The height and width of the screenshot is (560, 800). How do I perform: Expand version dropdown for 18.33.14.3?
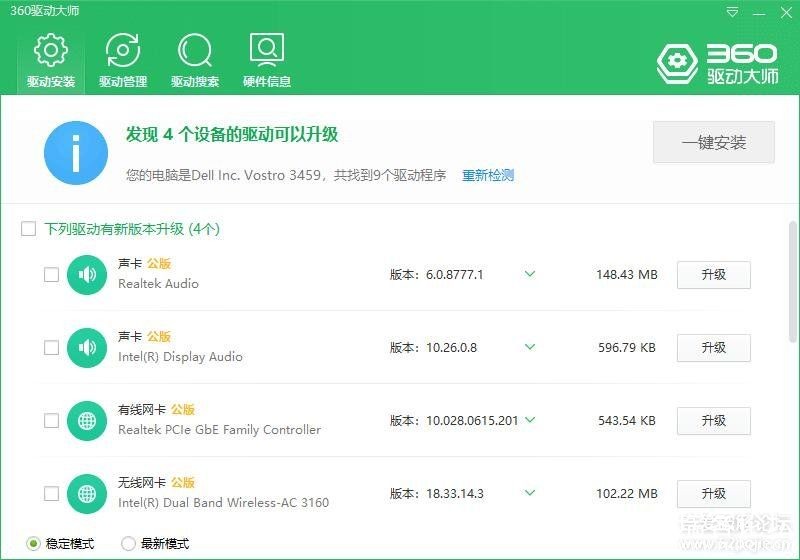click(530, 493)
